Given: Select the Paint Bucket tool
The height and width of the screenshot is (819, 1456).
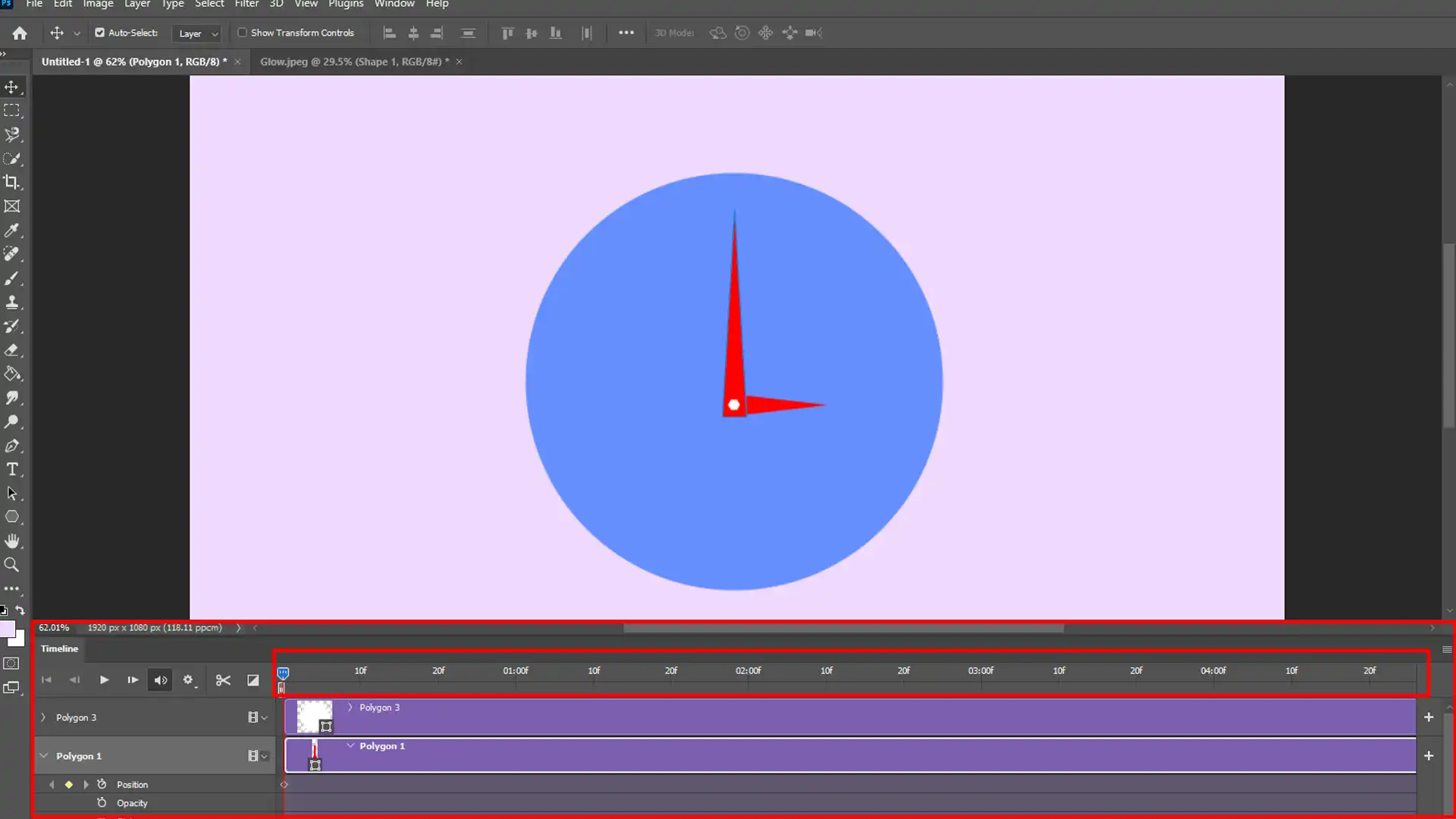Looking at the screenshot, I should click(12, 374).
